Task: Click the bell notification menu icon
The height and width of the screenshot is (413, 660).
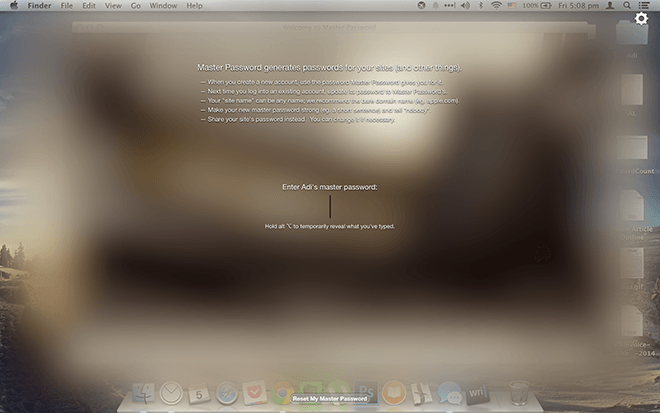Action: coord(436,5)
